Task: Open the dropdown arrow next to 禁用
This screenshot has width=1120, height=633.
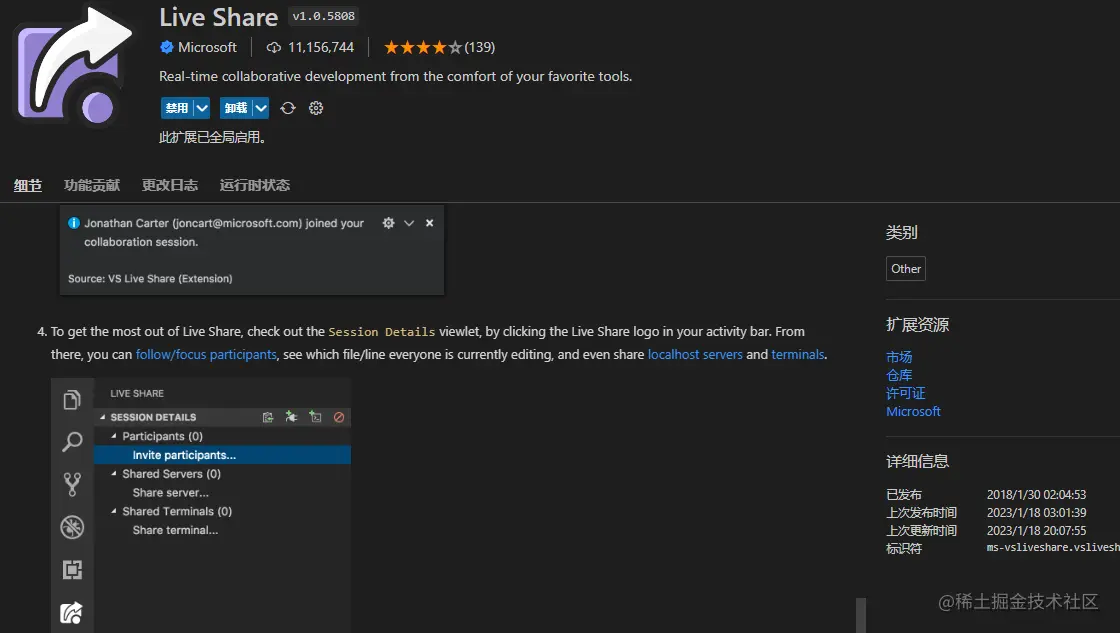Action: pyautogui.click(x=202, y=108)
